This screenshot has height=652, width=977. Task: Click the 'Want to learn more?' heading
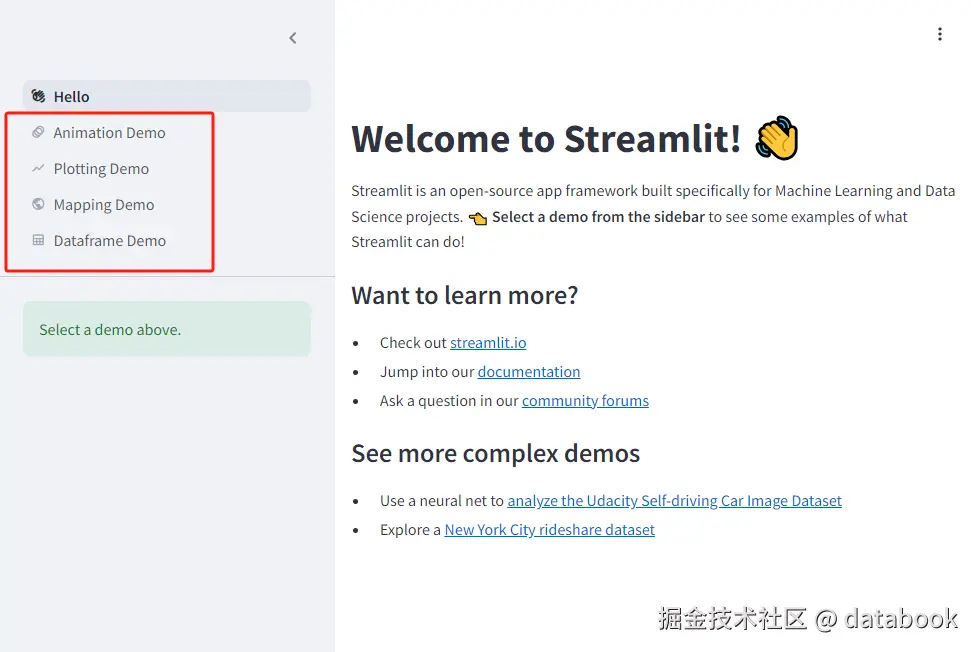pos(465,295)
